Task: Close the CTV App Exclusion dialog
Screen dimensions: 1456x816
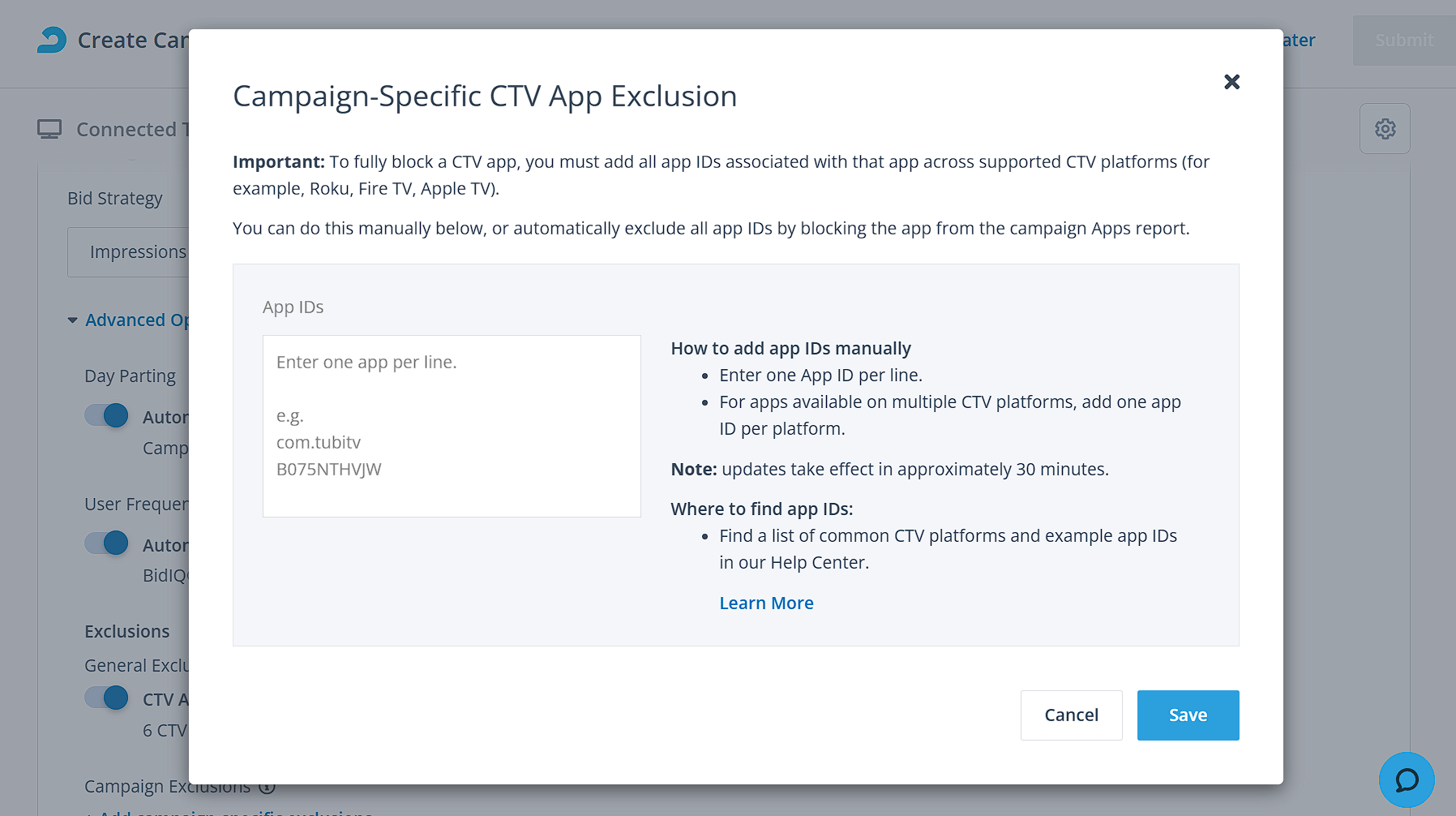Action: [1231, 82]
